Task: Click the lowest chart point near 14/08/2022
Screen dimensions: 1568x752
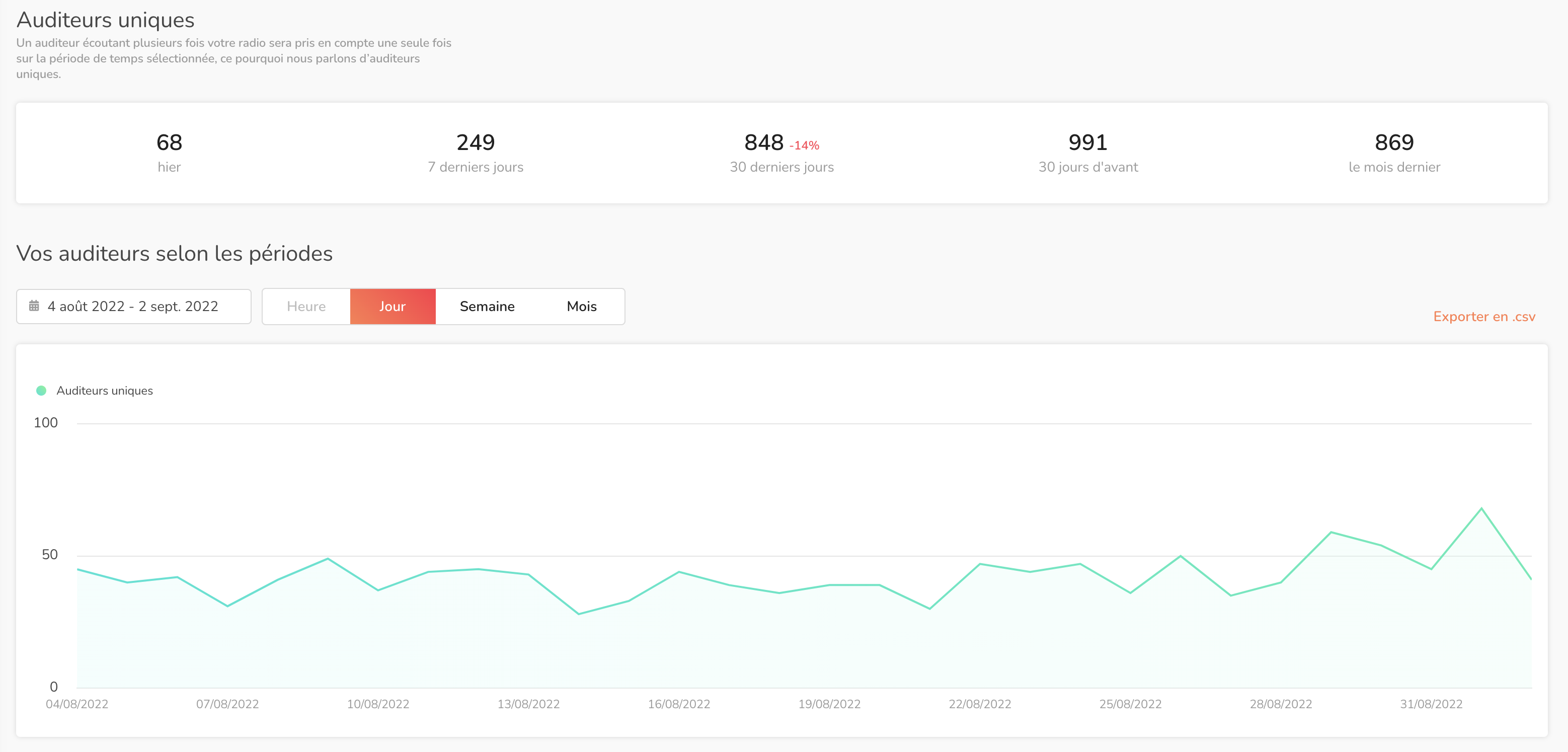Action: tap(578, 614)
